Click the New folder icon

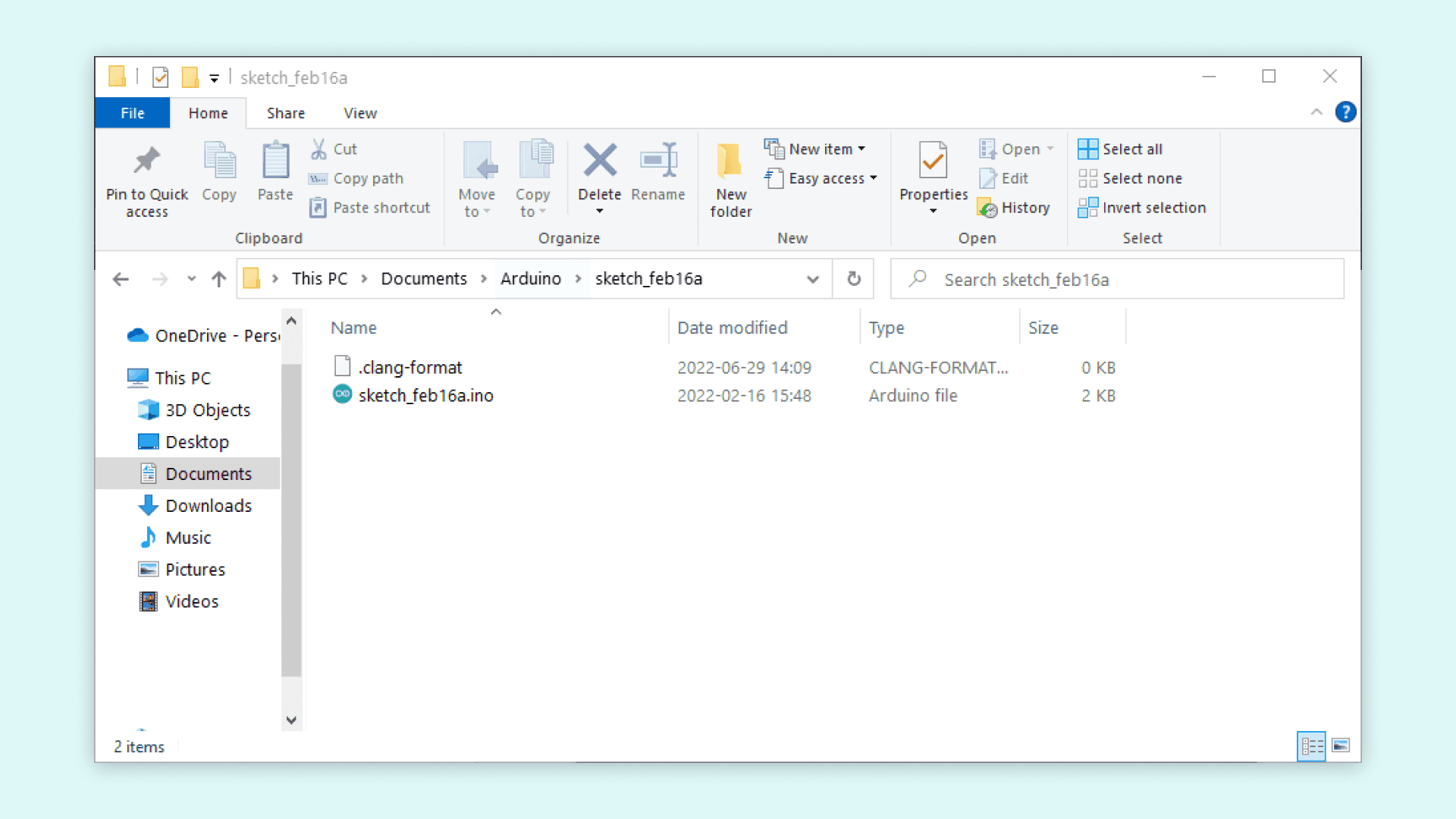coord(730,161)
